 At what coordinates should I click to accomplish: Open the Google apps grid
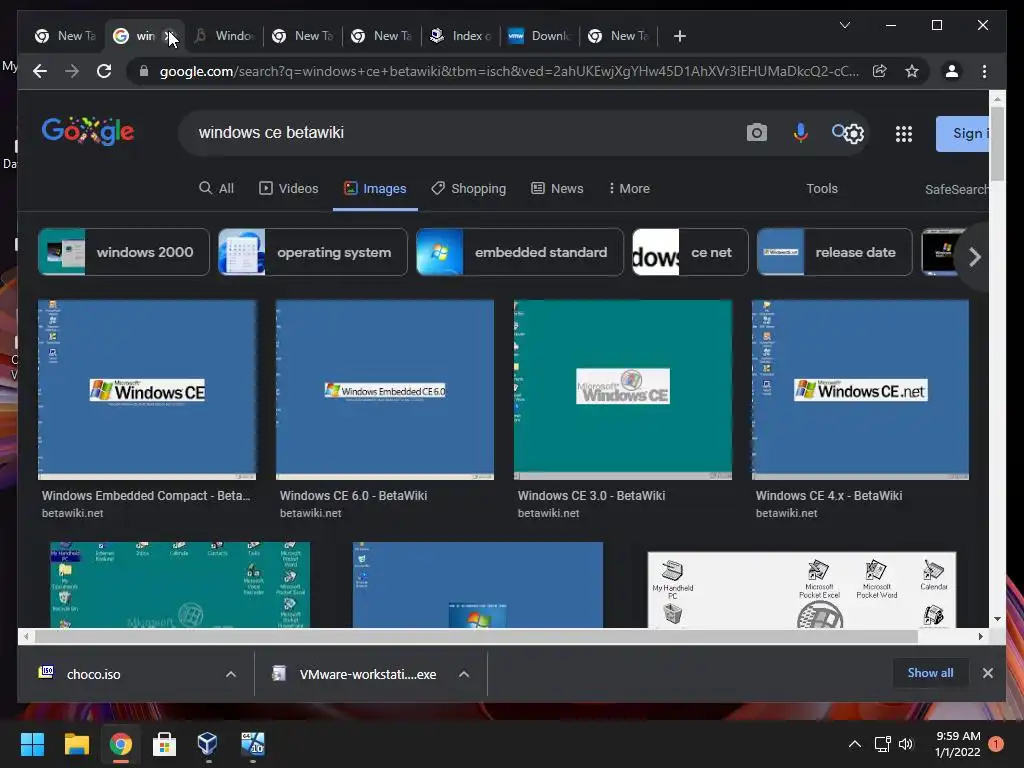pos(903,134)
